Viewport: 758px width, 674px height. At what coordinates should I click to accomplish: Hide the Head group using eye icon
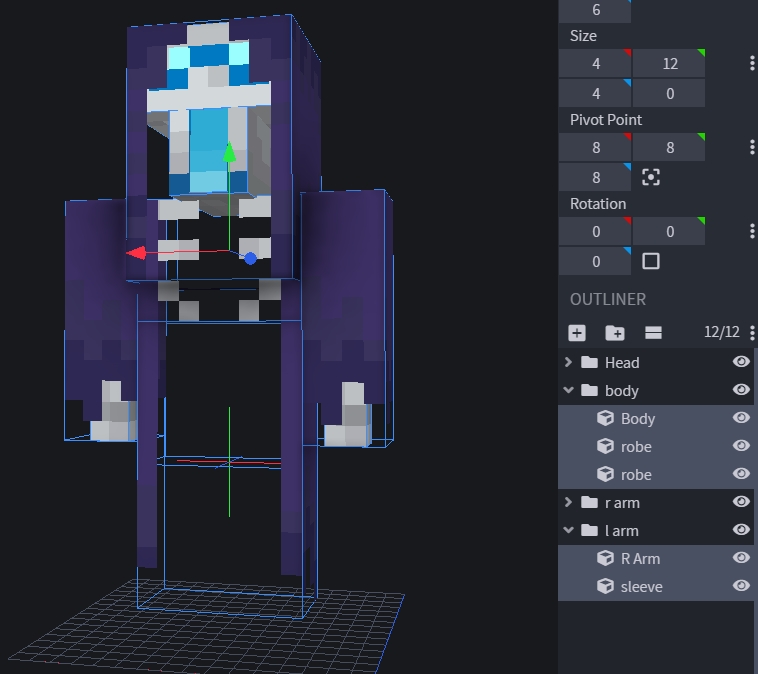click(x=741, y=362)
